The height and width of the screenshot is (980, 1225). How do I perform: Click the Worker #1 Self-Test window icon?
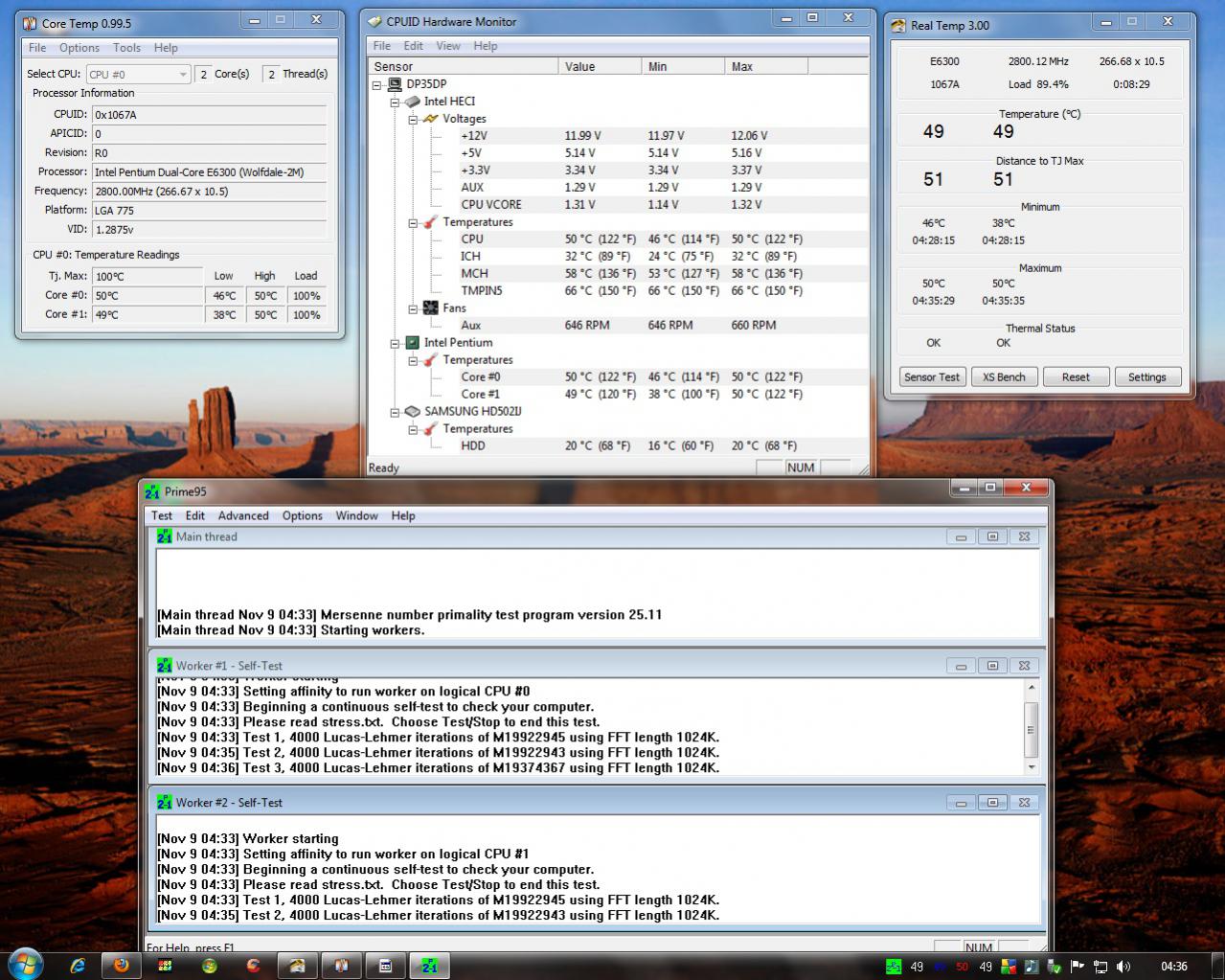(165, 666)
